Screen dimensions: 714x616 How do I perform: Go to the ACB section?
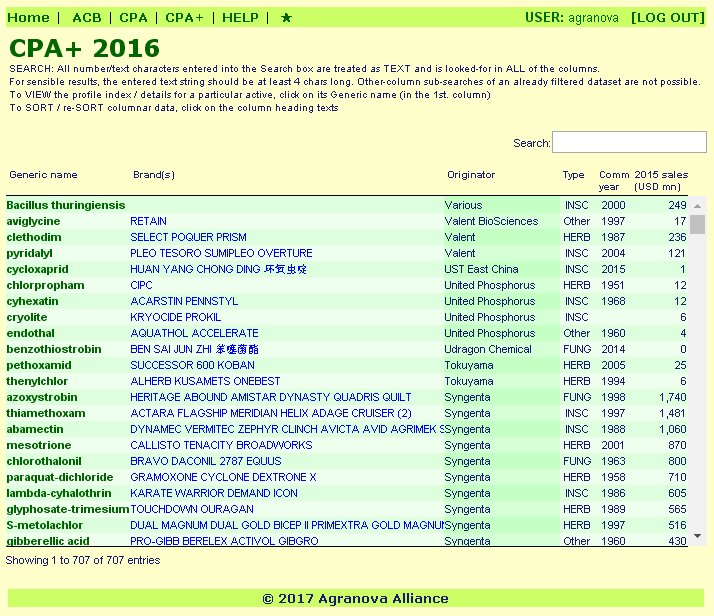[87, 18]
